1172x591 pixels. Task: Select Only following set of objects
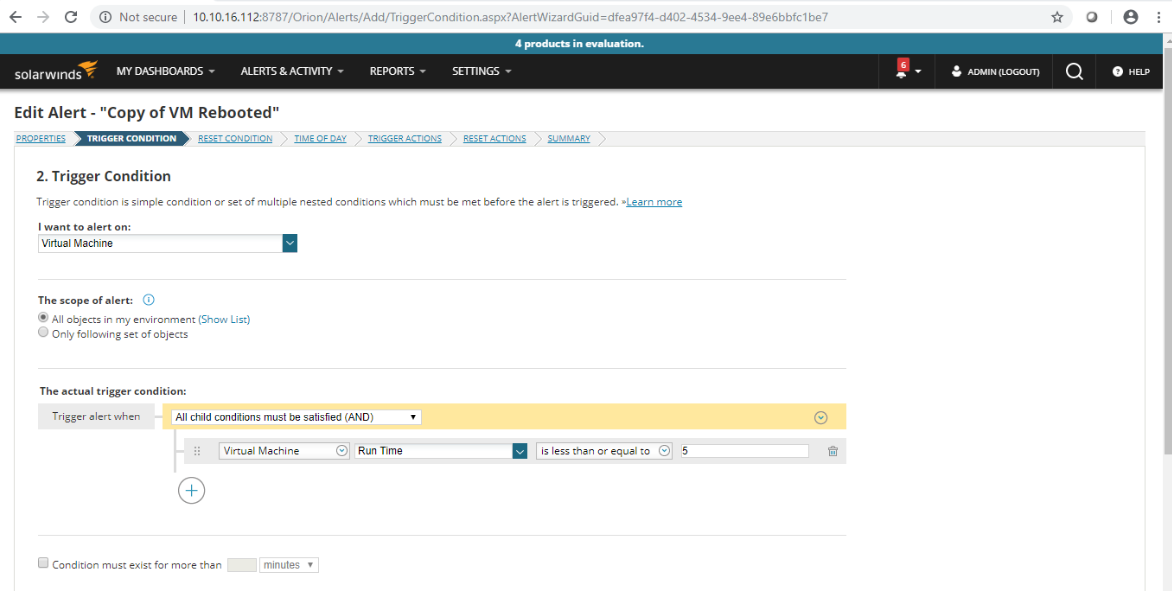(x=43, y=332)
